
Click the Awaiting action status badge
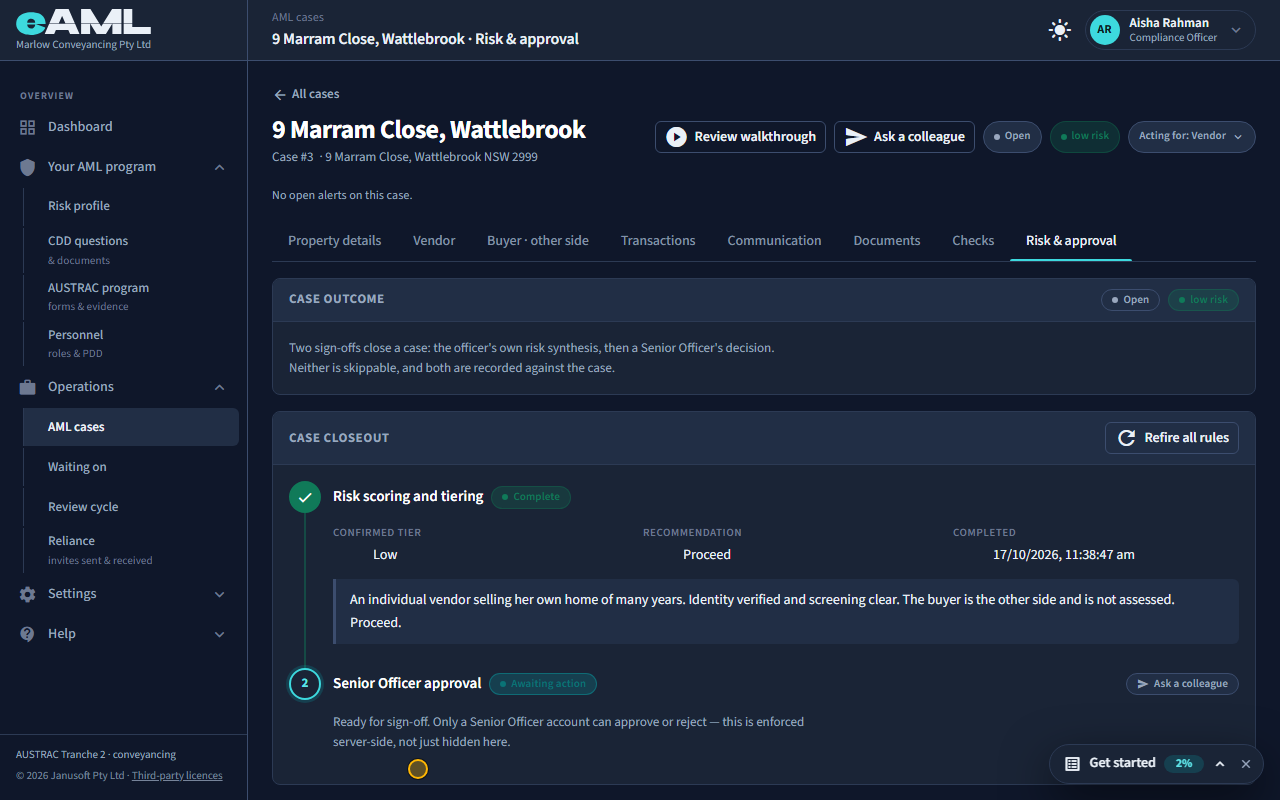[x=543, y=684]
